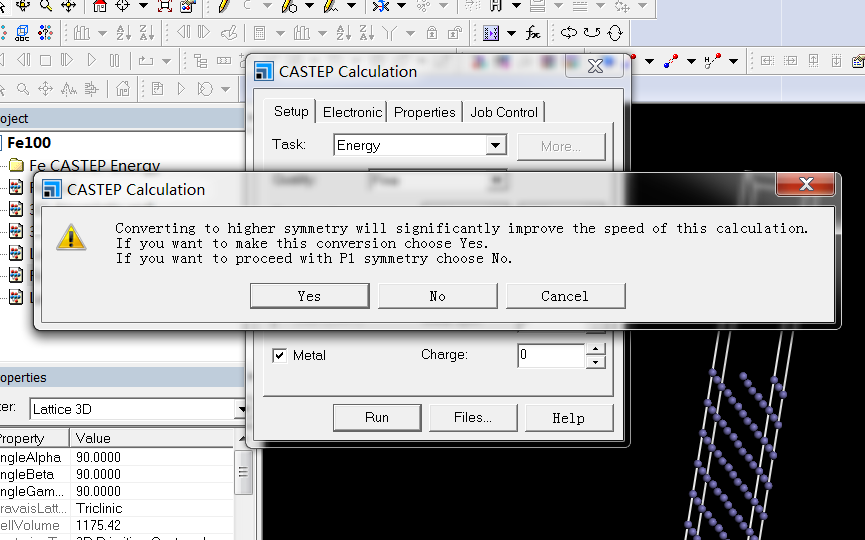Close the symmetry warning dialog with red X
Image resolution: width=865 pixels, height=540 pixels.
[x=806, y=184]
